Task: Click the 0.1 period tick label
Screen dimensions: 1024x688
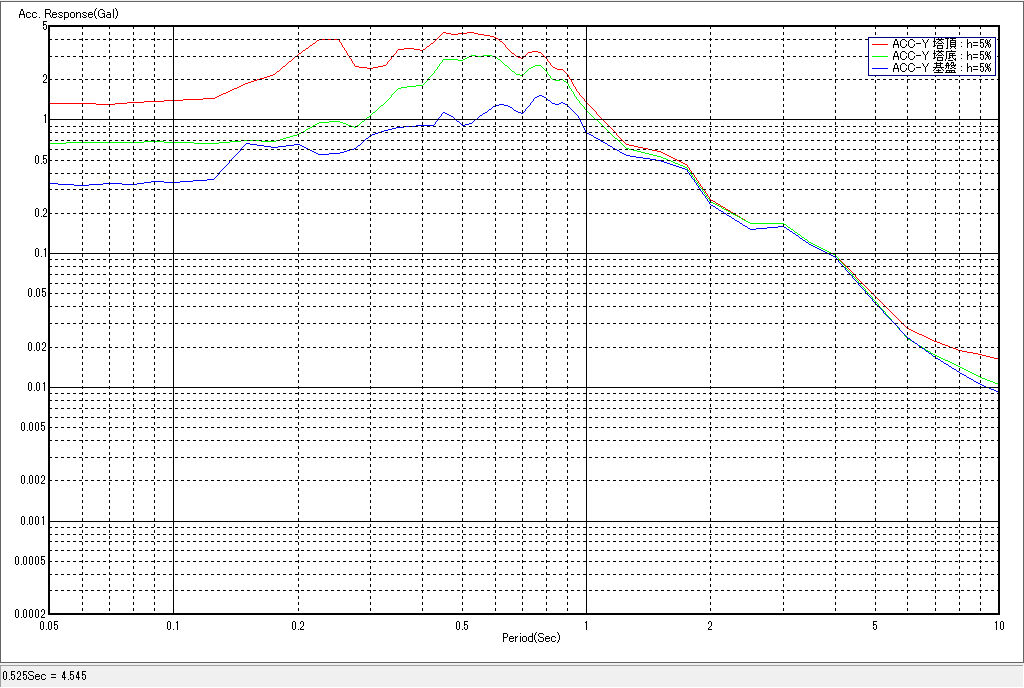Action: point(174,626)
